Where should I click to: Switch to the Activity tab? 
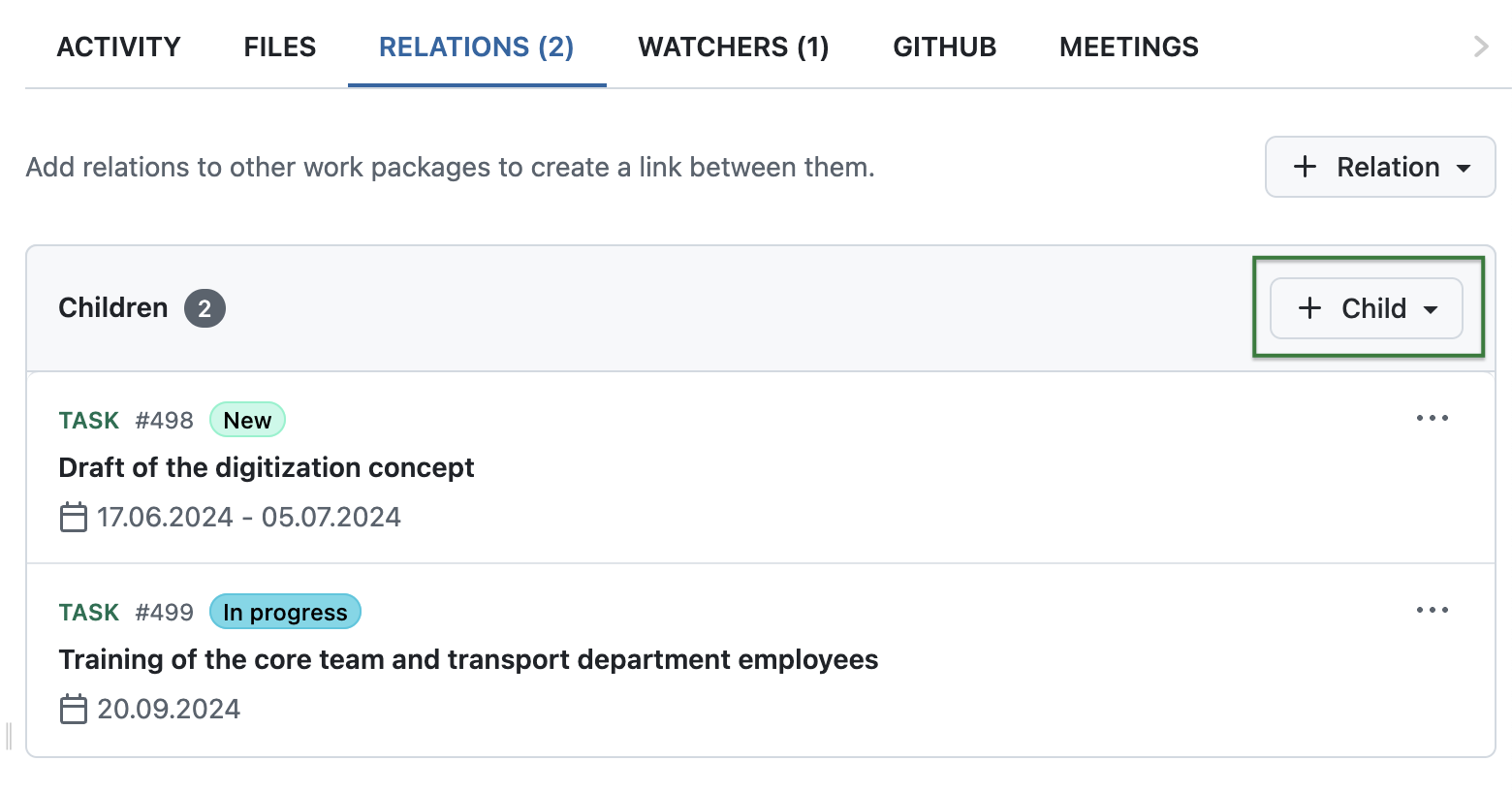tap(117, 46)
